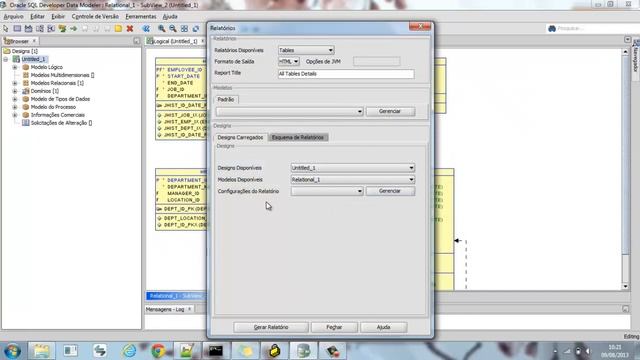Choose the New View toolbar icon
This screenshot has width=640, height=360.
(29, 29)
